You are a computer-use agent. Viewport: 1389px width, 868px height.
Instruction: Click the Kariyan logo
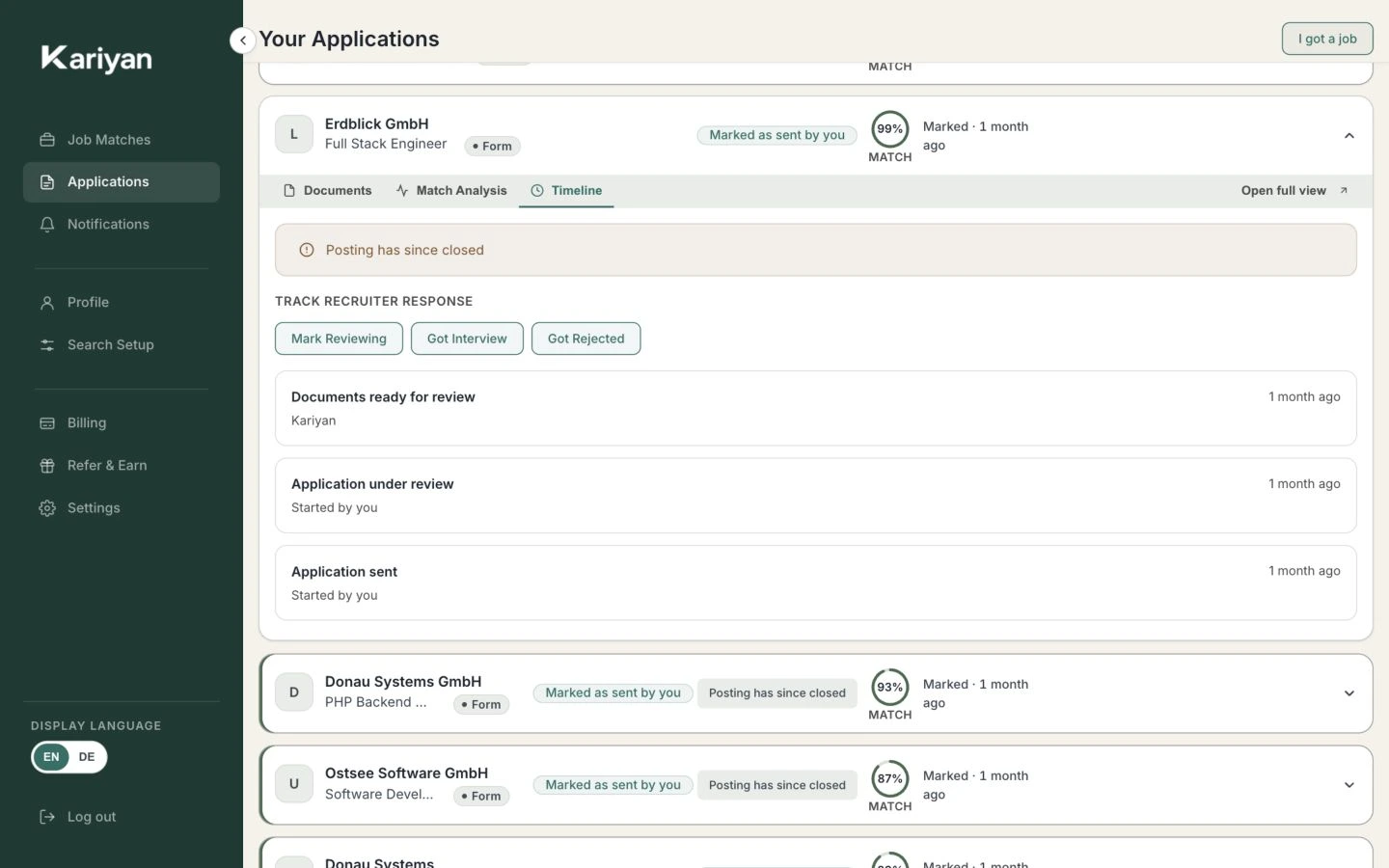[96, 59]
